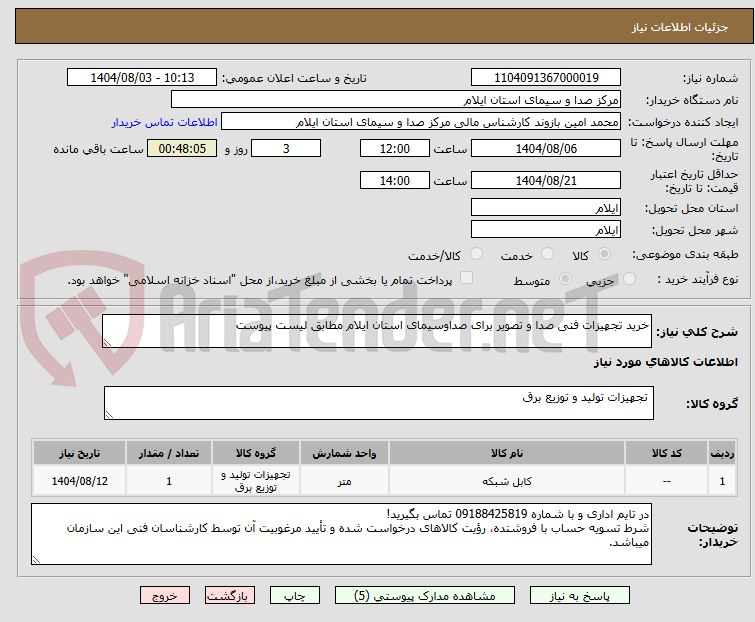Click the price validity date 1404/08/21
755x622 pixels.
546,180
